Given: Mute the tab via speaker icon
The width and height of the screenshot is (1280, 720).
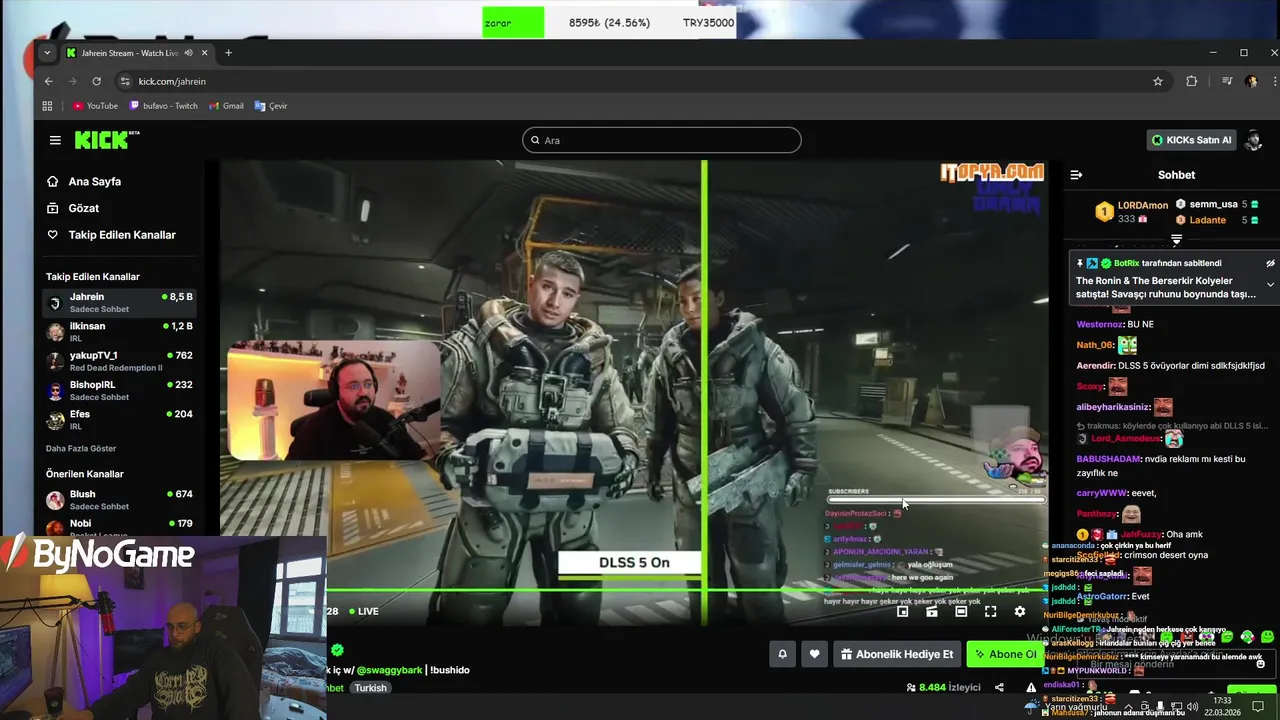Looking at the screenshot, I should [x=188, y=53].
